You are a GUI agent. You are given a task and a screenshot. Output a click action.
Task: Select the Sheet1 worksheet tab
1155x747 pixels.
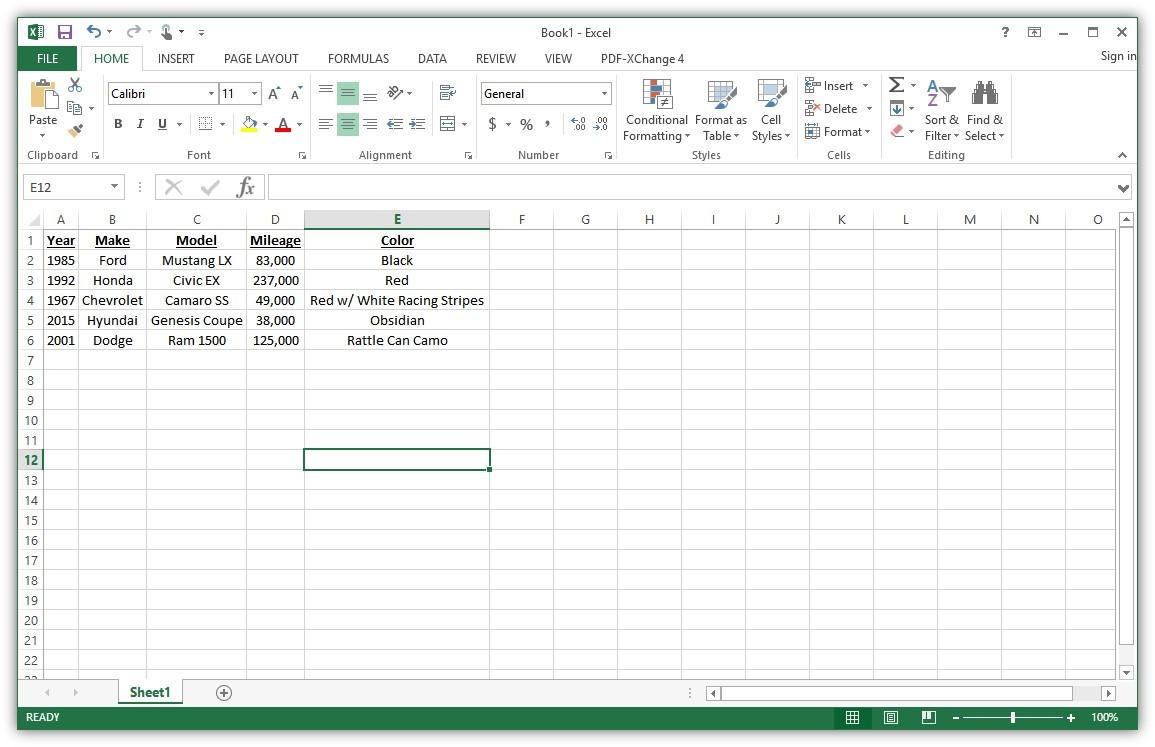pyautogui.click(x=150, y=692)
